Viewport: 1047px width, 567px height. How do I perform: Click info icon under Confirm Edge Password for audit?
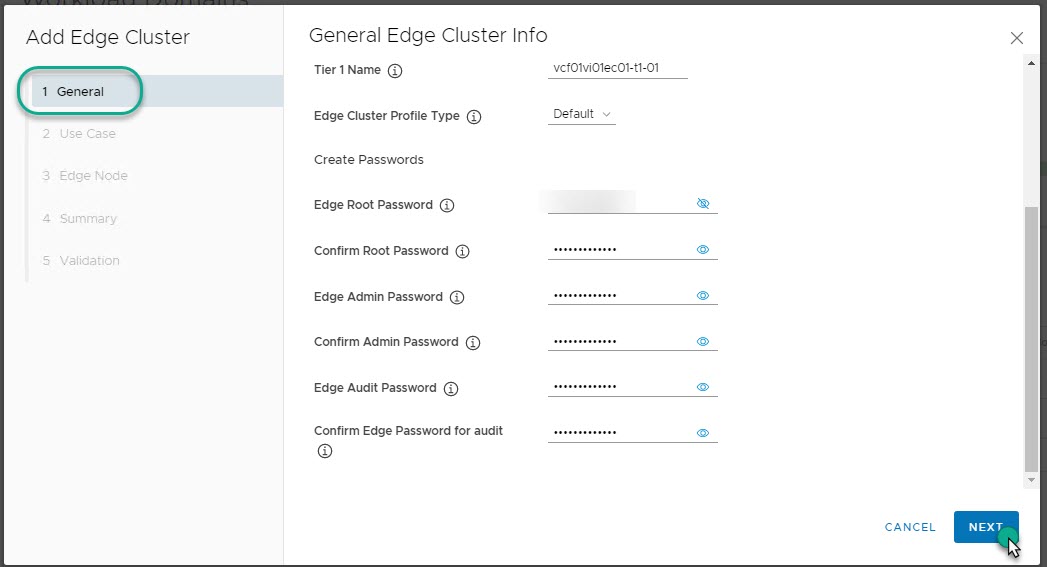[x=324, y=451]
